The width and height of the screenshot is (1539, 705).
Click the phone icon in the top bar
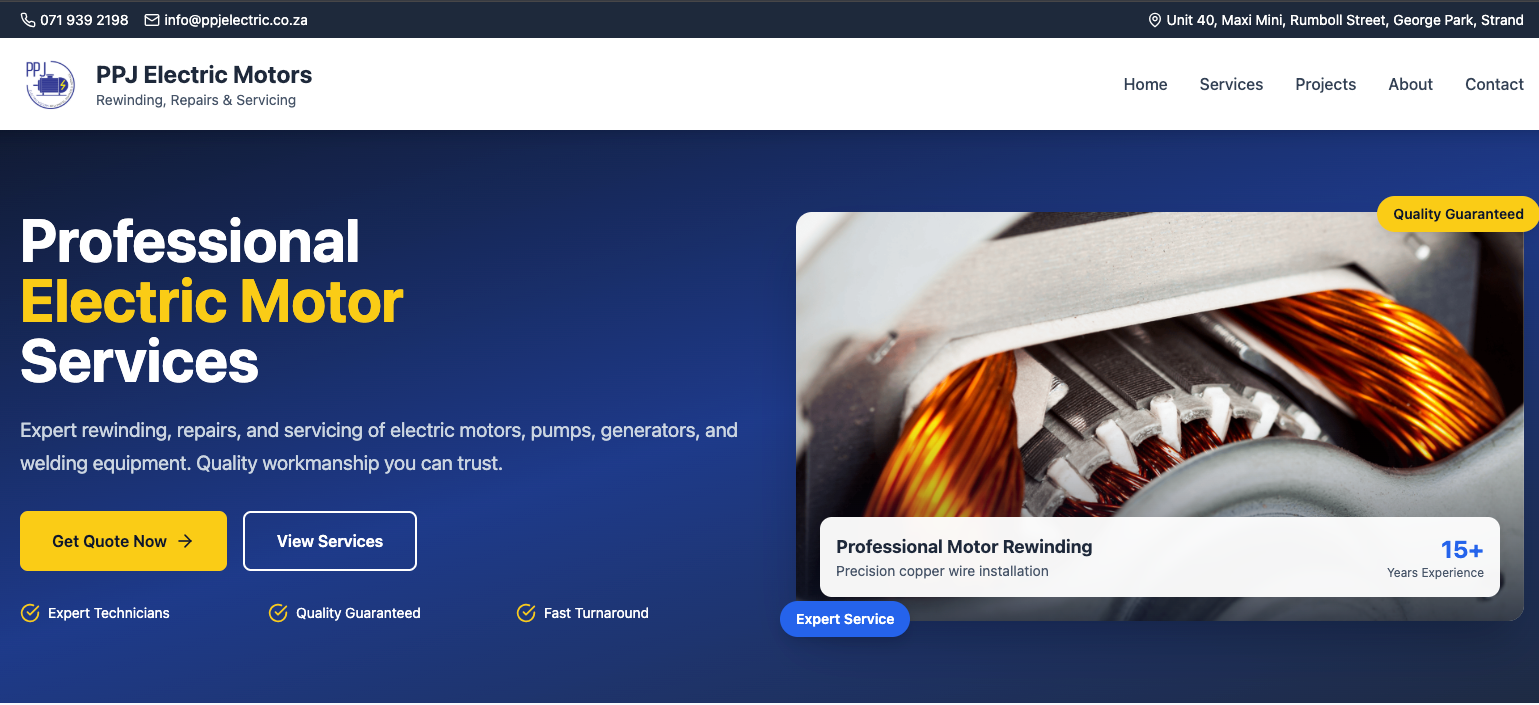[29, 19]
